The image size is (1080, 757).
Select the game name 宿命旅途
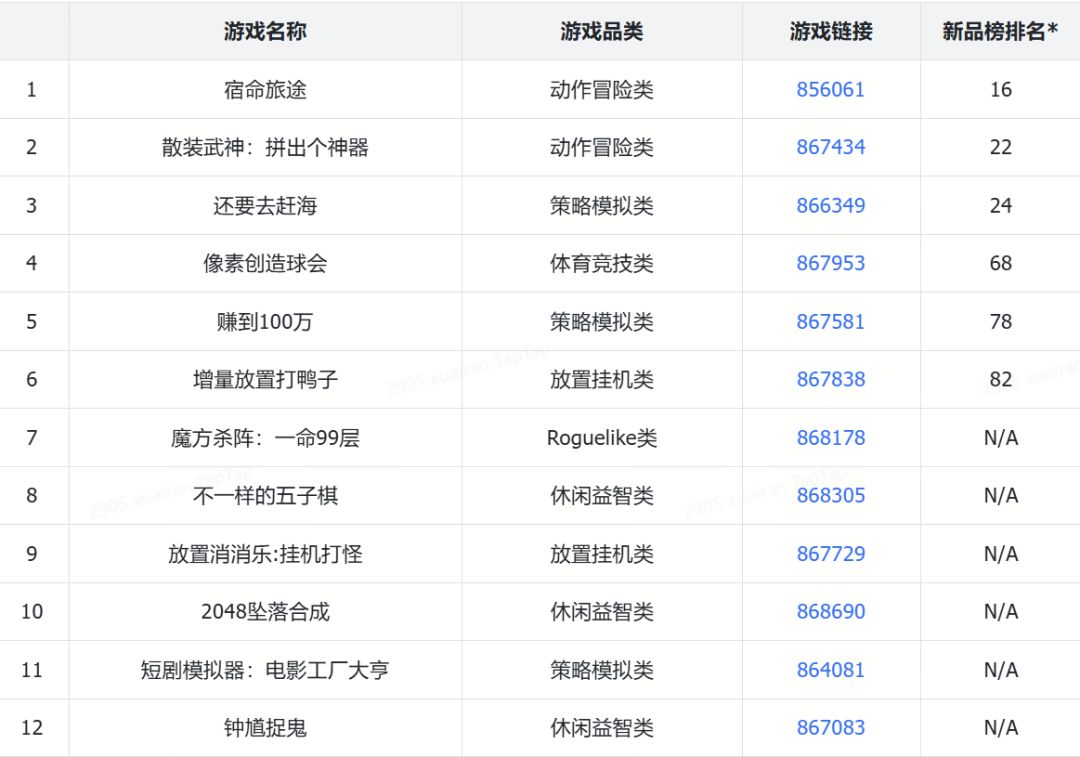265,90
